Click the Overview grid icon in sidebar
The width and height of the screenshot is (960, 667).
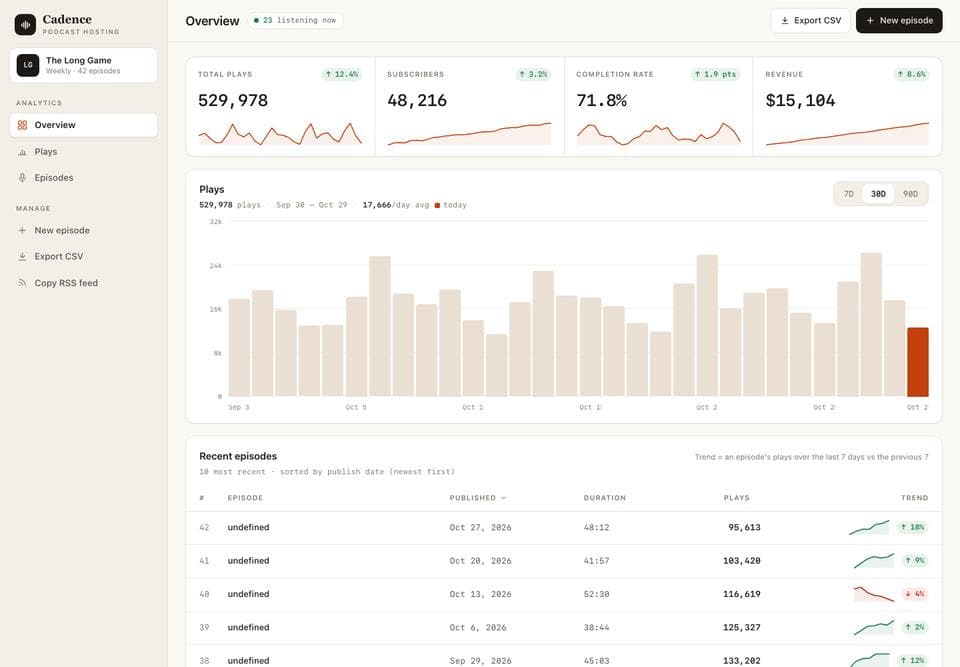pos(23,125)
